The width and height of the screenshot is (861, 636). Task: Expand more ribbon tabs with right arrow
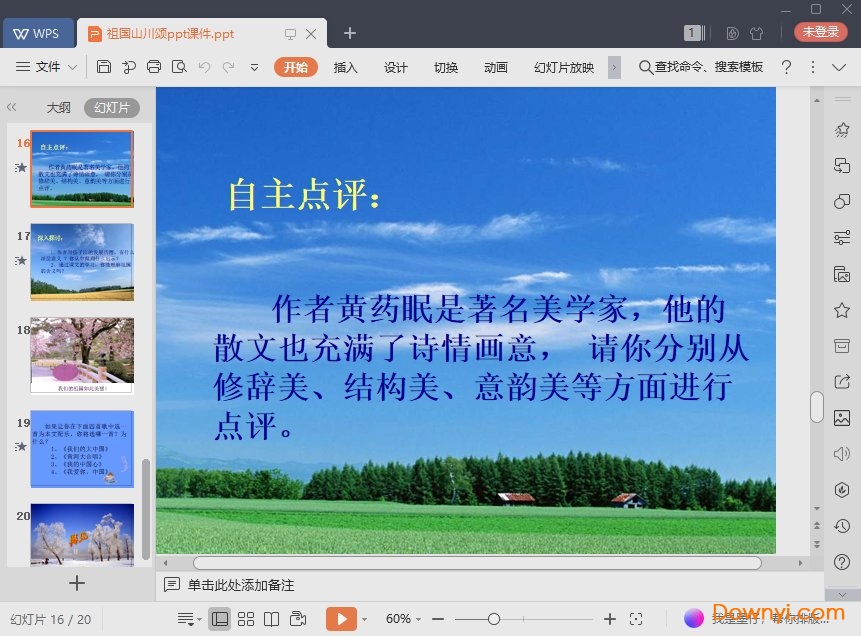click(x=615, y=67)
